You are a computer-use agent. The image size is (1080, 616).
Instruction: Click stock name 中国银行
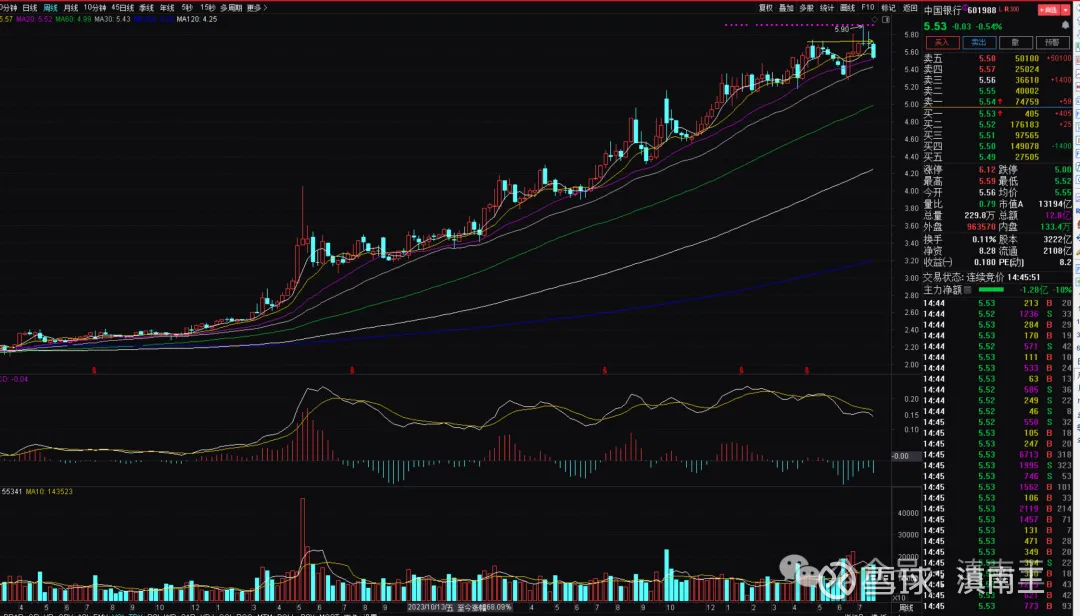click(x=942, y=10)
